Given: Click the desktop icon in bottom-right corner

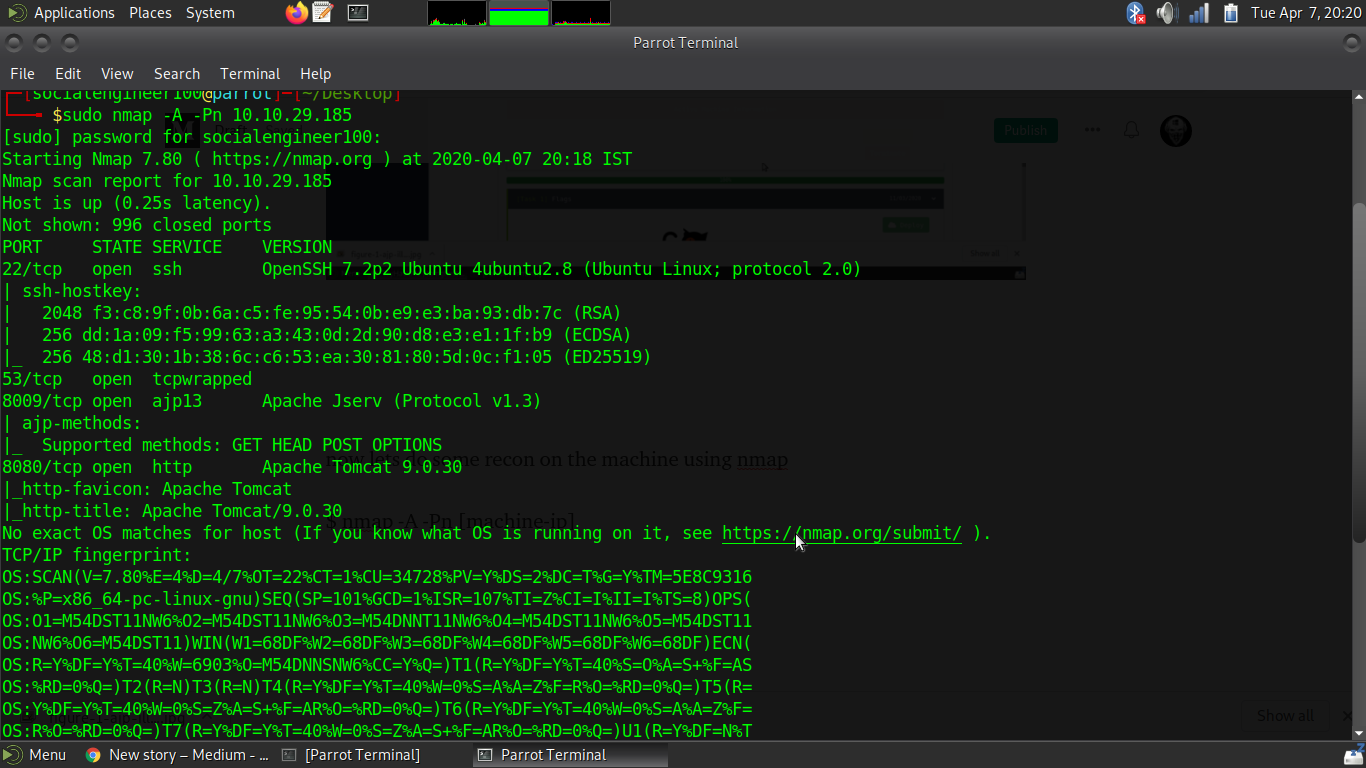Looking at the screenshot, I should pyautogui.click(x=1353, y=755).
